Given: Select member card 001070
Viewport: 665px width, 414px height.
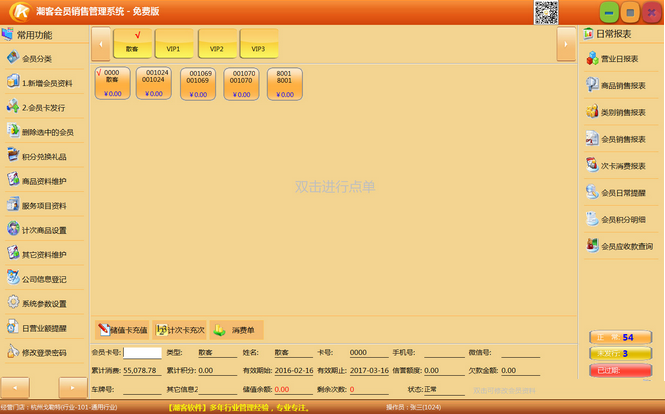Looking at the screenshot, I should point(241,84).
